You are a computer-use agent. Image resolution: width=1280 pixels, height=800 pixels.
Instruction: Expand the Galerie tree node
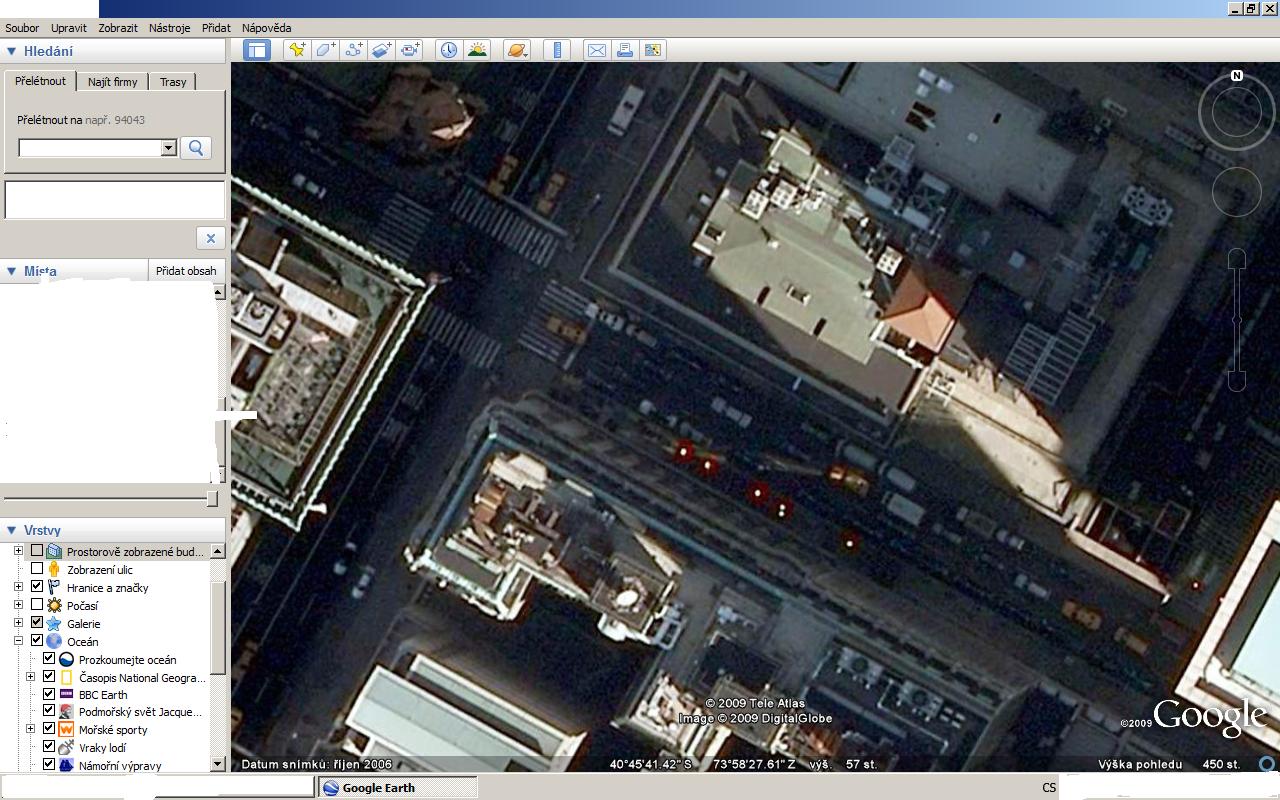[18, 623]
